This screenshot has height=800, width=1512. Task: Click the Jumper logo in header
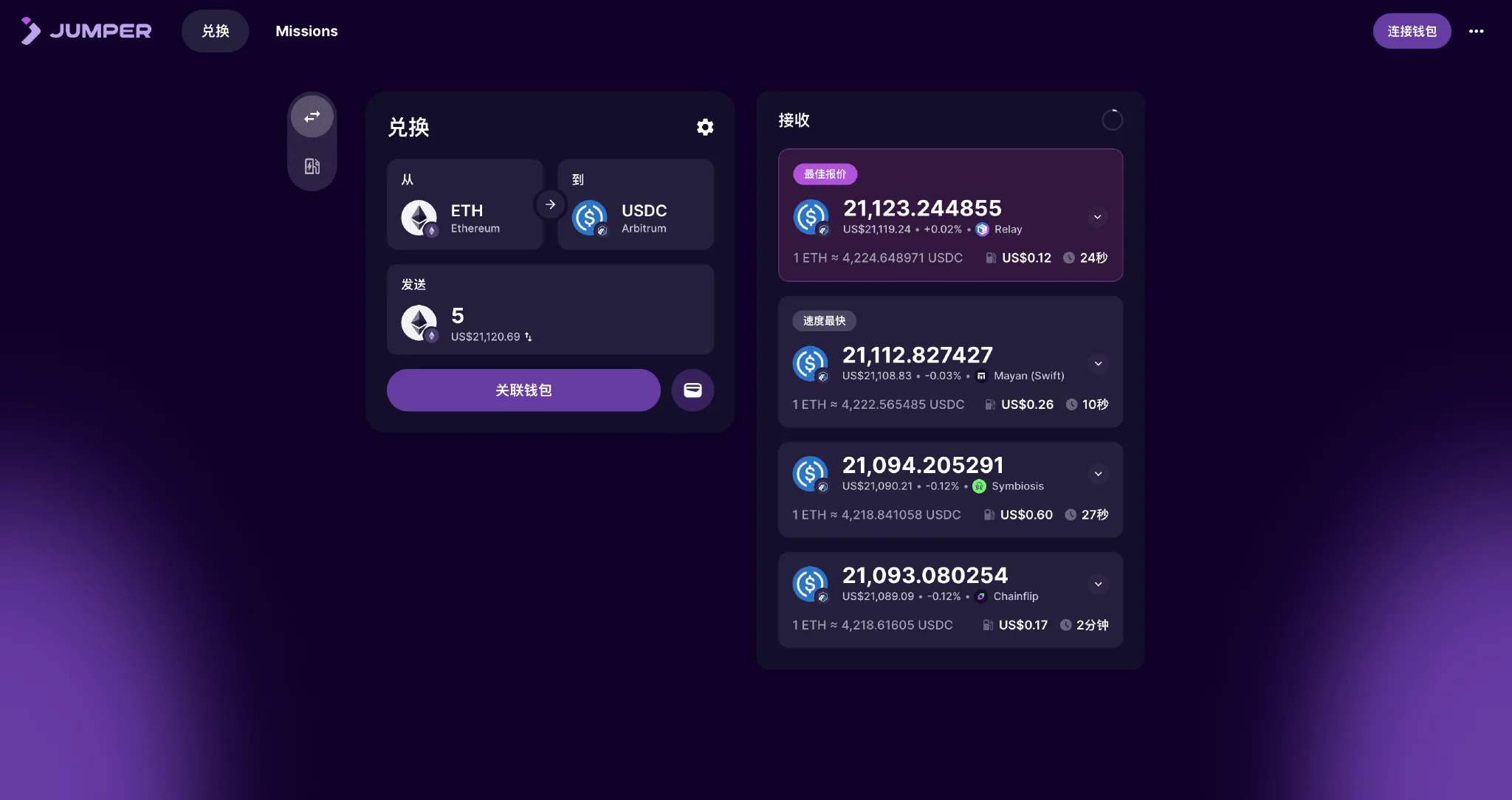pyautogui.click(x=86, y=31)
